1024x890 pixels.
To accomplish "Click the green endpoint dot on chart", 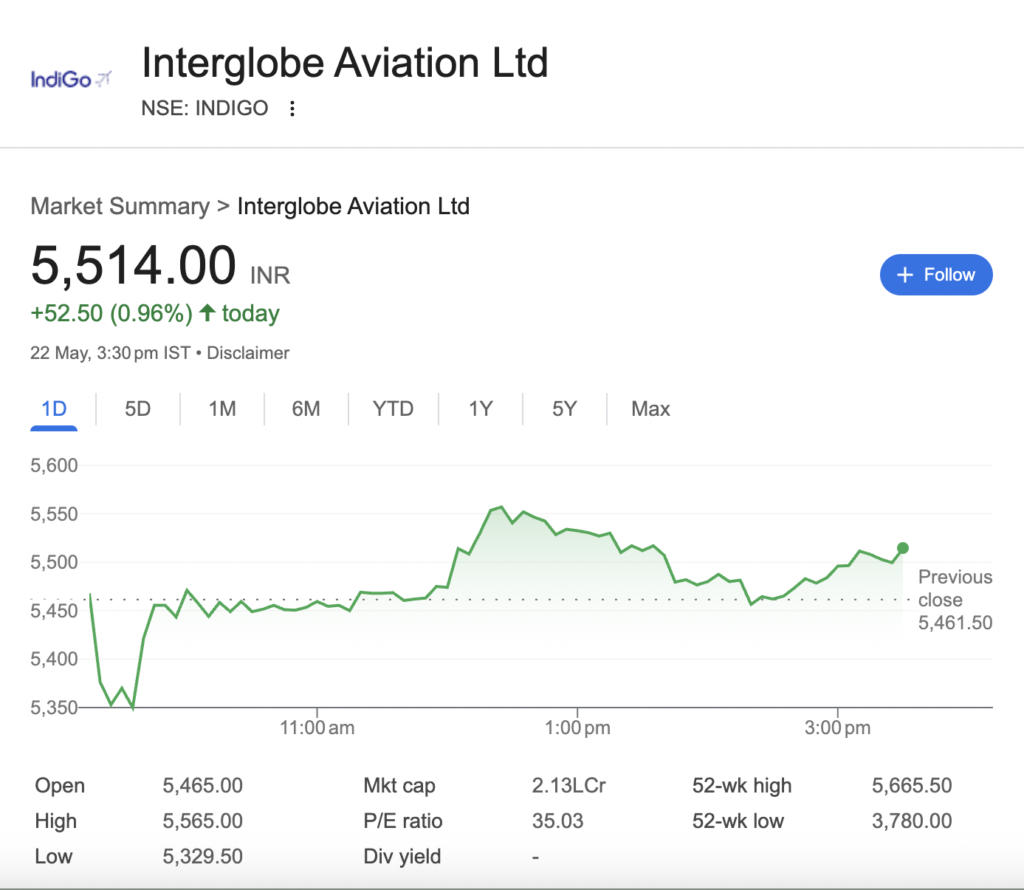I will [x=903, y=547].
